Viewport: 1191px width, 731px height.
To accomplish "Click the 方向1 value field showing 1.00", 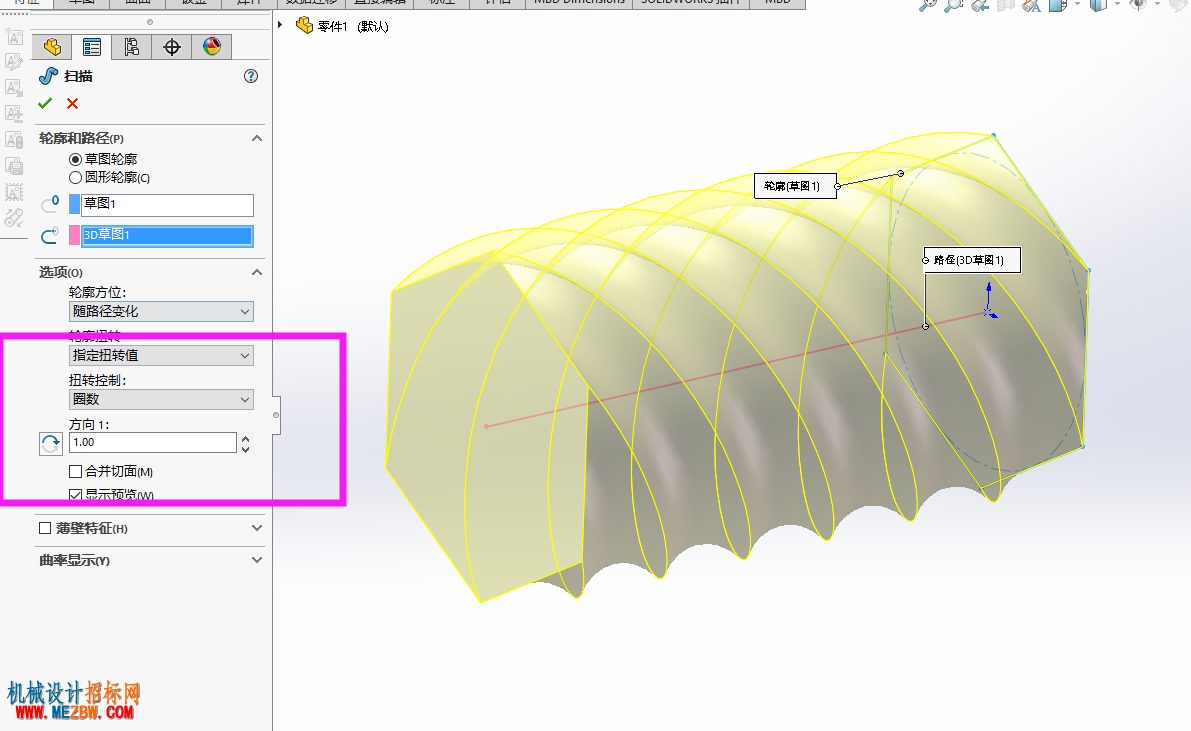I will point(153,443).
